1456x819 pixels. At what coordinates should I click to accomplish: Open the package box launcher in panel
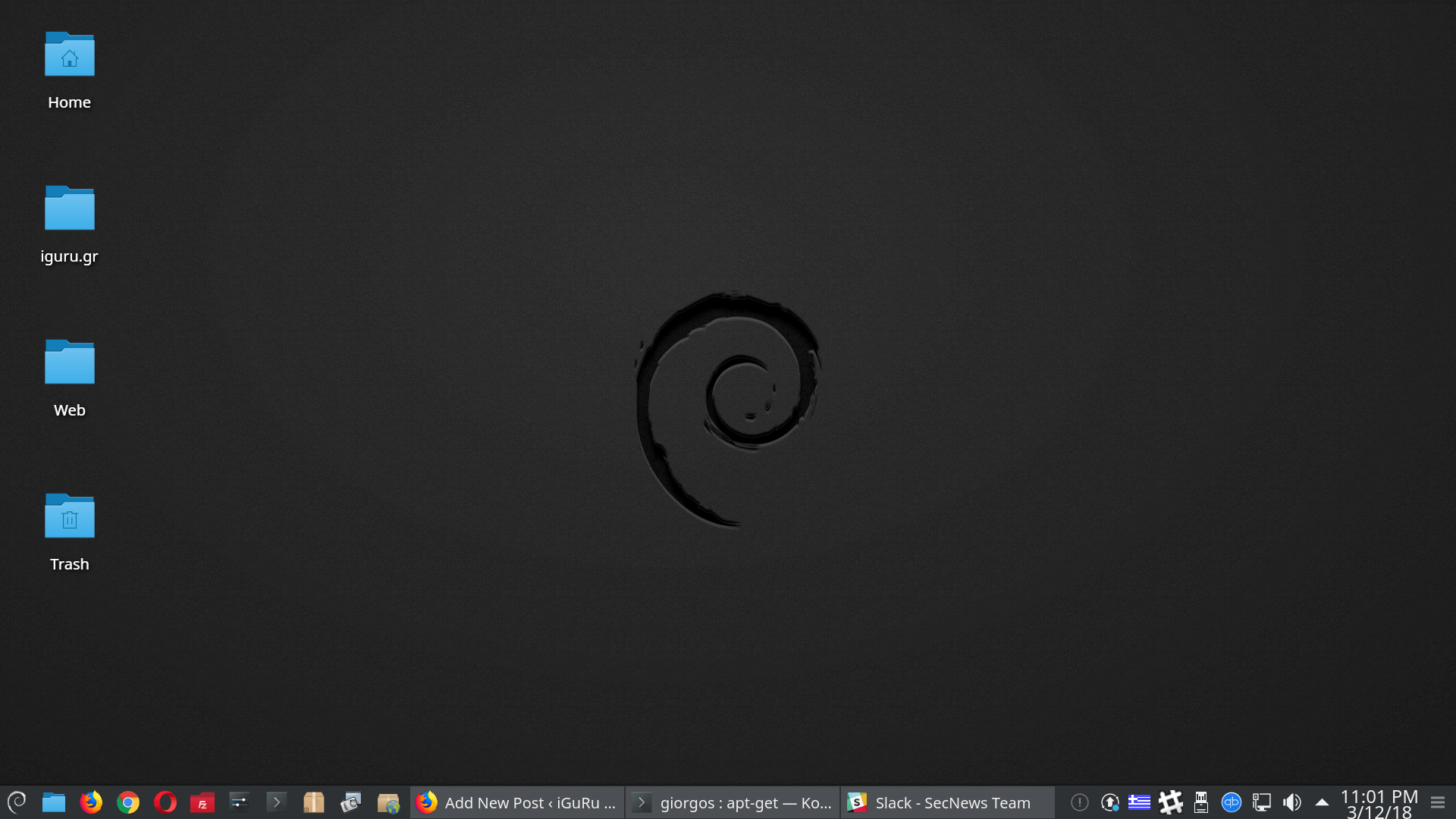coord(314,802)
